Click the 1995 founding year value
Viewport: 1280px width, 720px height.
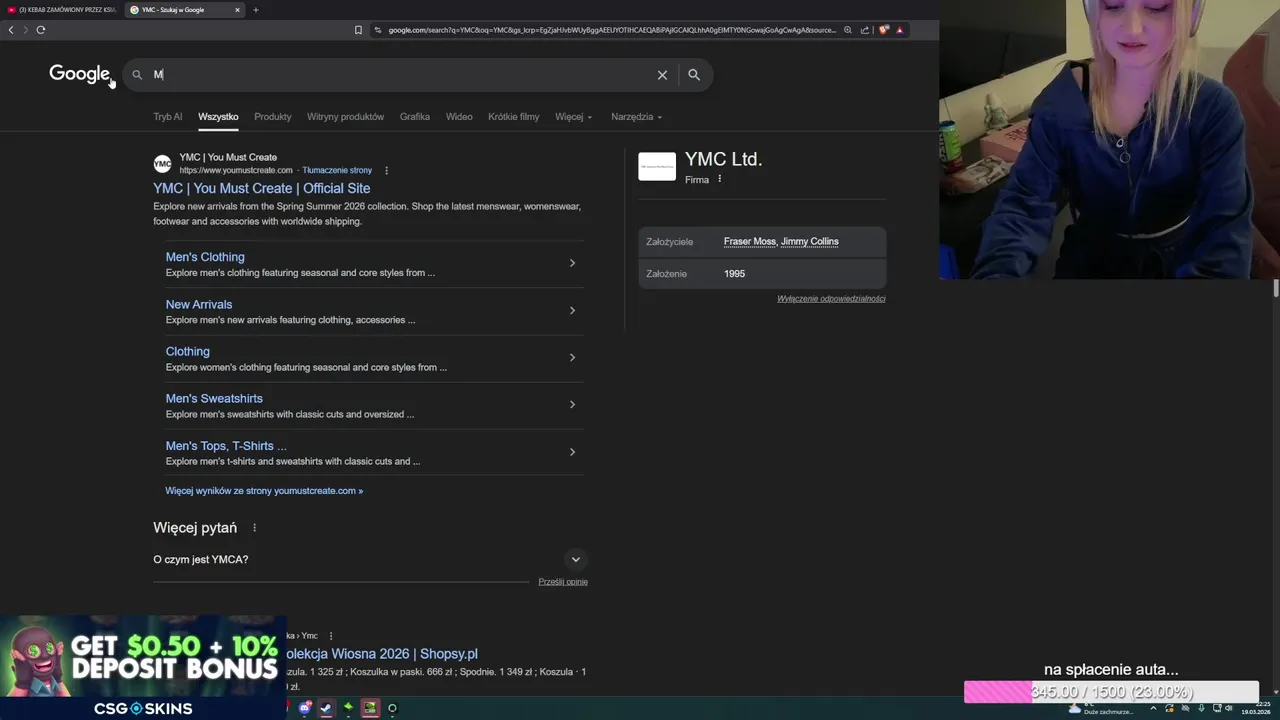pos(734,273)
